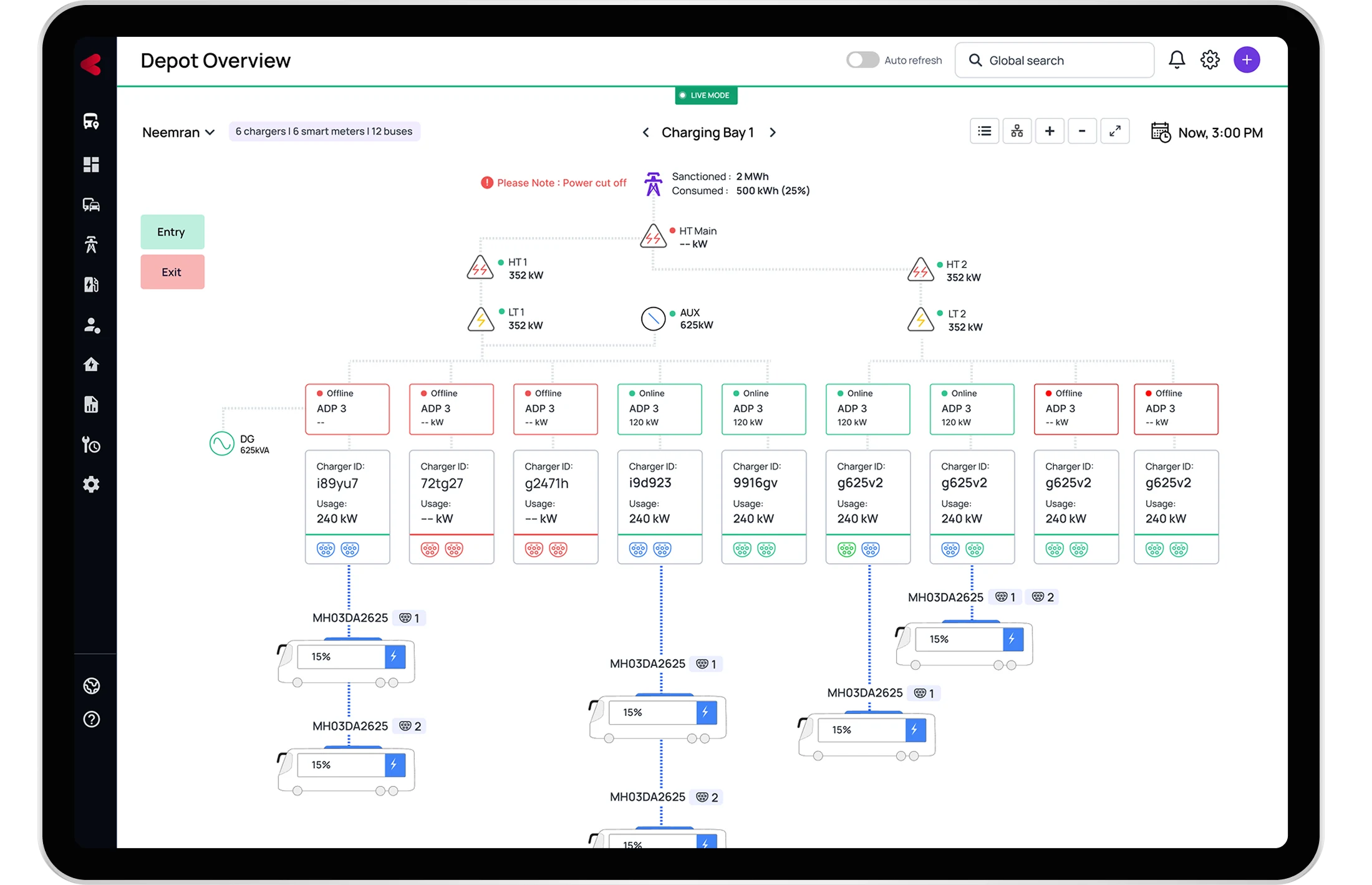Switch to list view icon

click(x=984, y=131)
